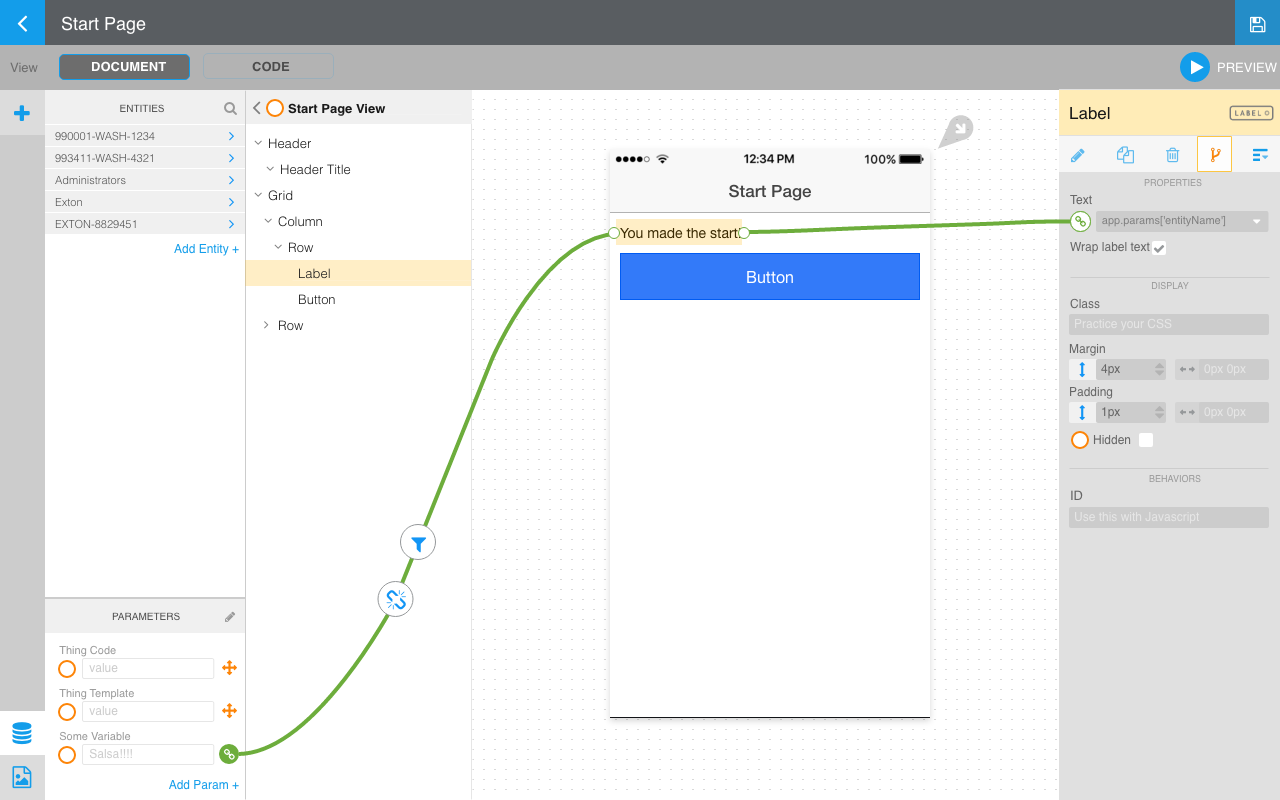Select the 993411-WASH-4321 entity row
This screenshot has width=1280, height=800.
coord(145,158)
